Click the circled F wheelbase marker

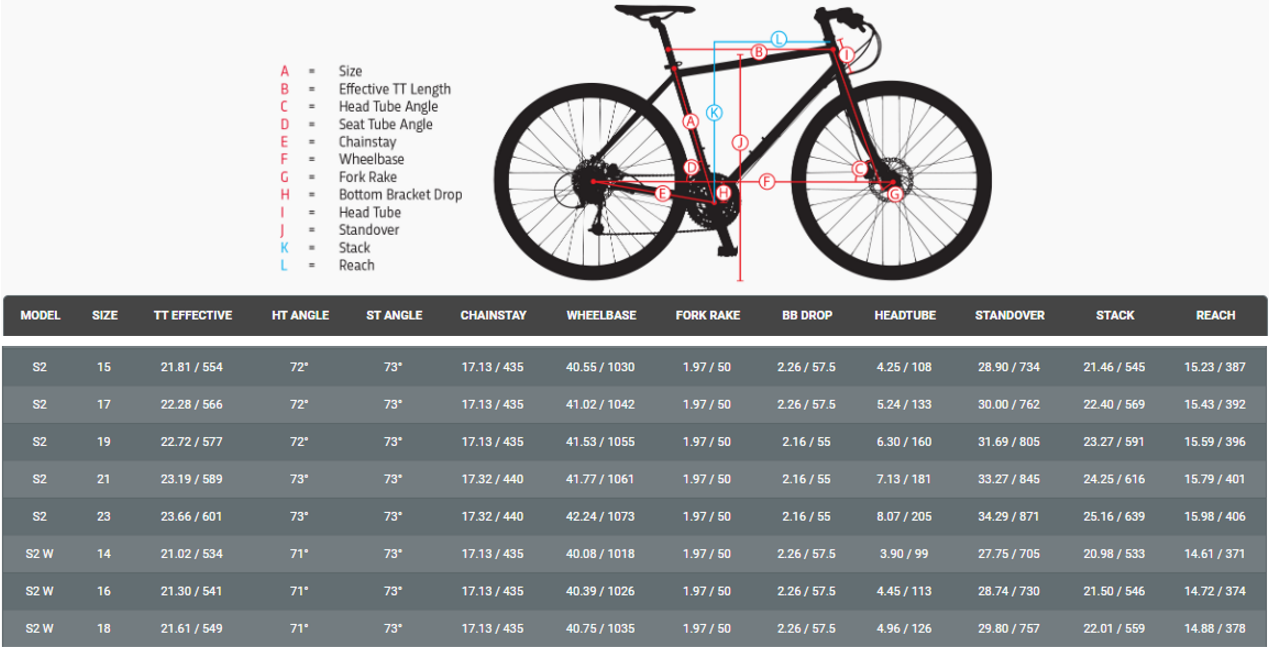767,182
